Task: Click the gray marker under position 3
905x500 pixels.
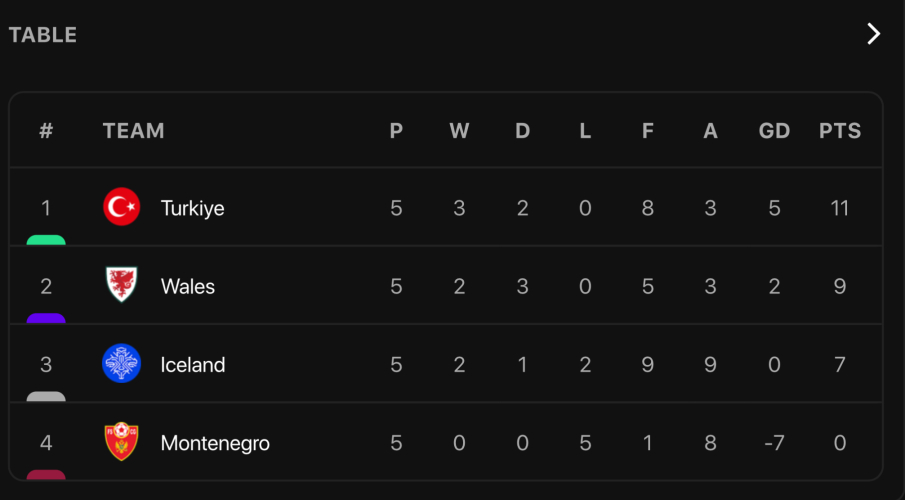Action: [46, 396]
